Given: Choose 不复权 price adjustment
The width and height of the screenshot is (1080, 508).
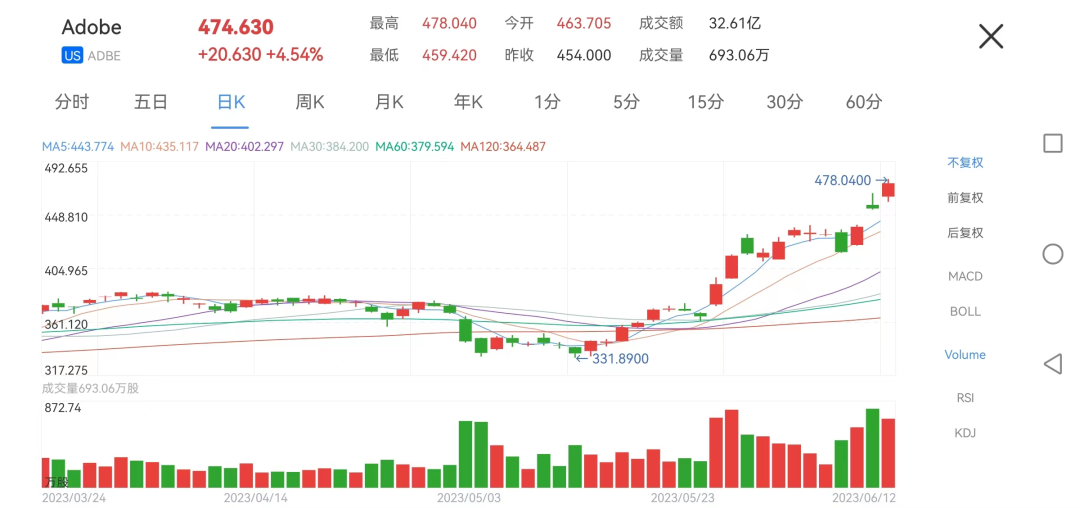Looking at the screenshot, I should coord(965,163).
